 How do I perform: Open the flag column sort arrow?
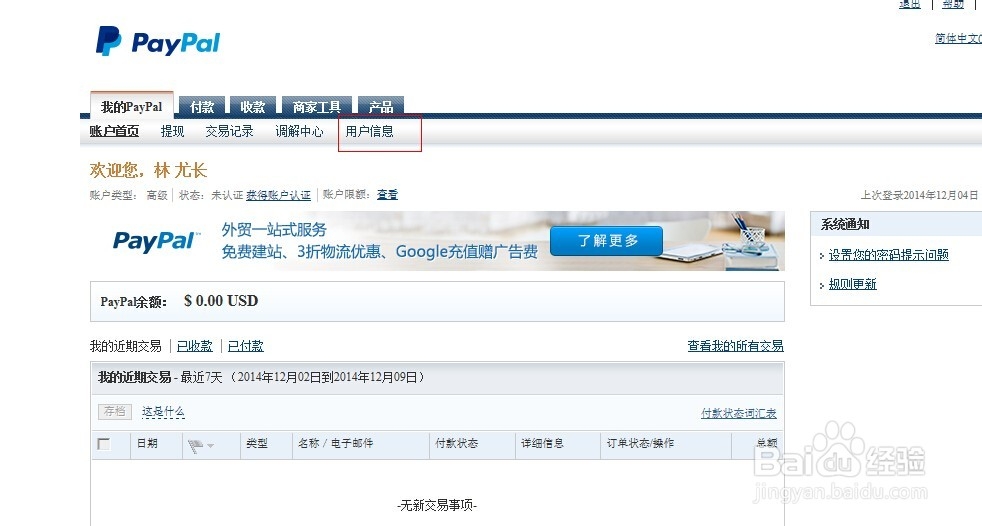tap(210, 446)
